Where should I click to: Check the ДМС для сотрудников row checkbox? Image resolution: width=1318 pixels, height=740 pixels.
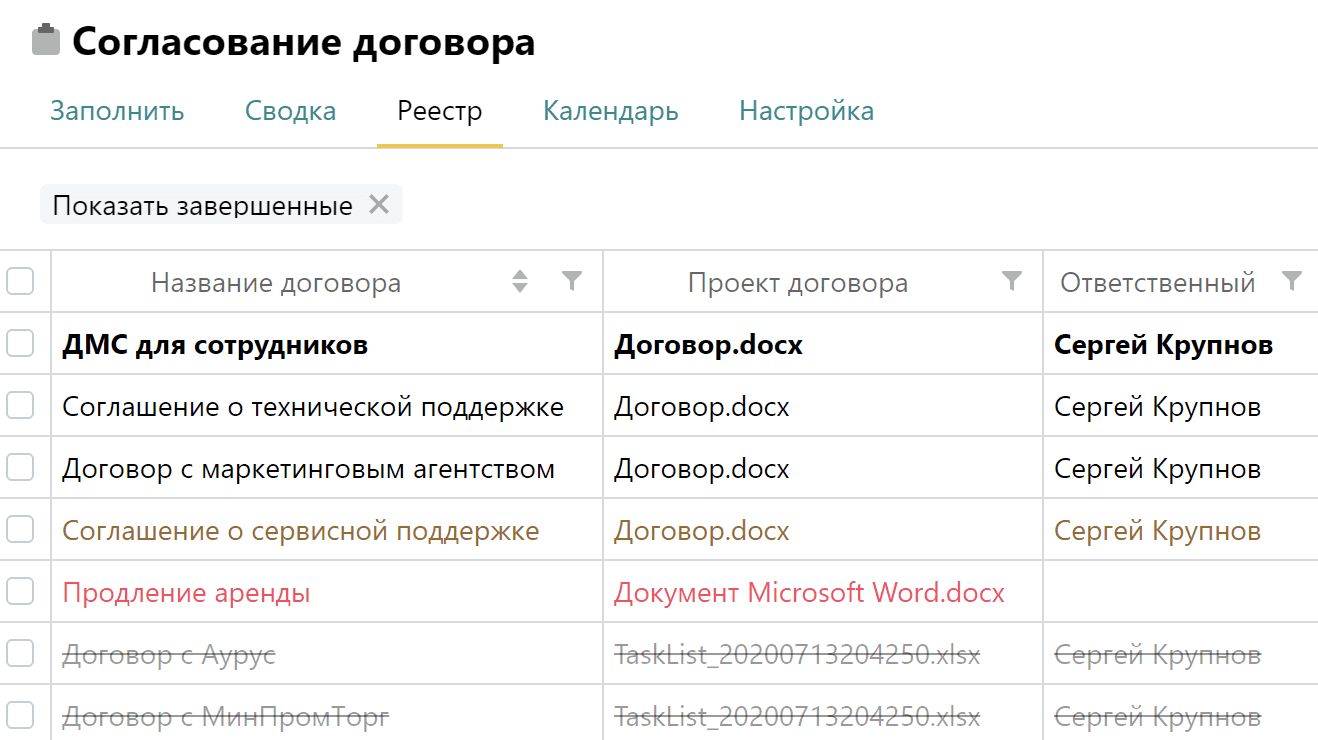22,343
